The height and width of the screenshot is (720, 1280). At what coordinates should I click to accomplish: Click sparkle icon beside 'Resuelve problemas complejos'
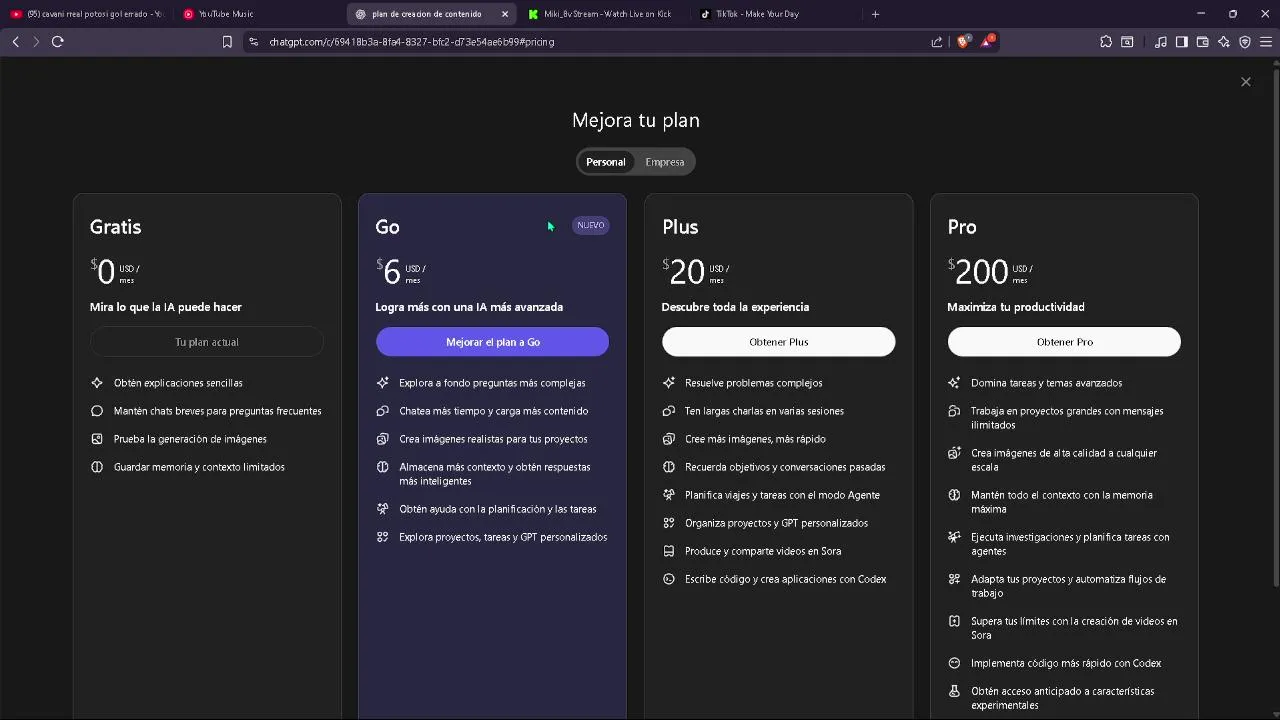coord(669,383)
